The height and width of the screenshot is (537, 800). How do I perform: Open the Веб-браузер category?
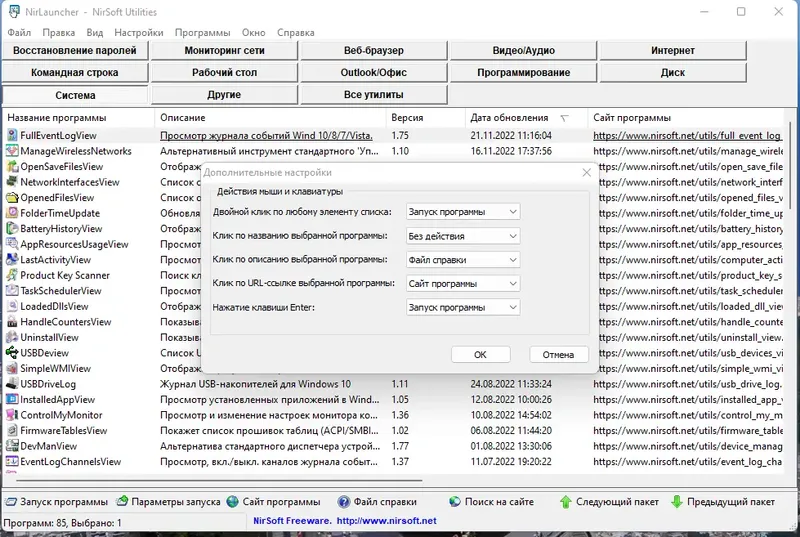[374, 50]
